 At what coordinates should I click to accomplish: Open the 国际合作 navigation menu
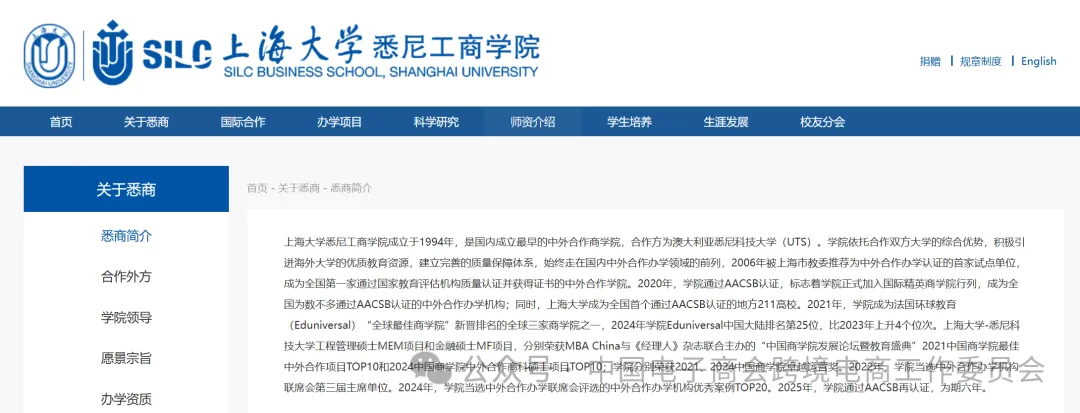click(x=242, y=123)
